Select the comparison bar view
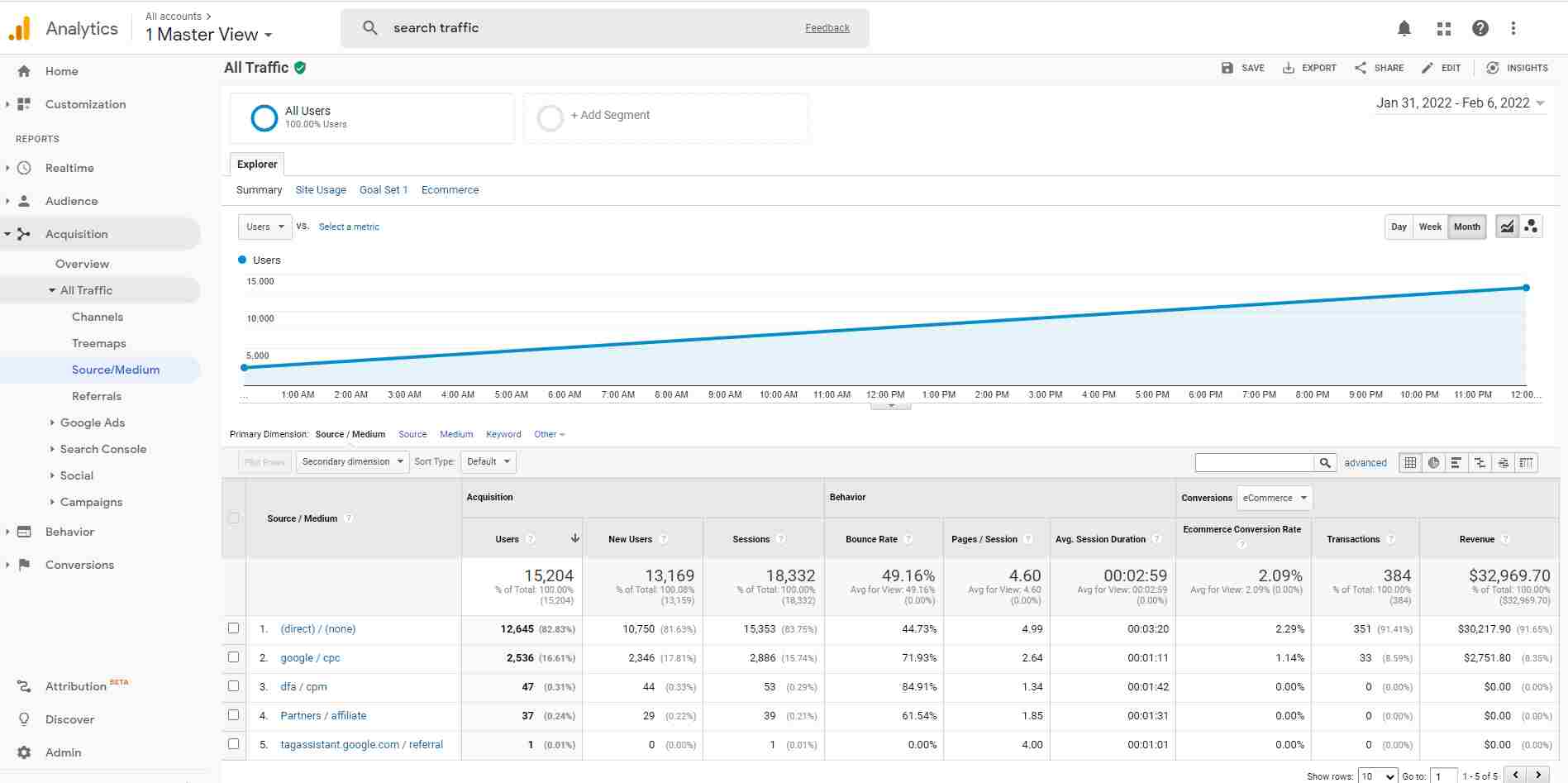This screenshot has width=1568, height=783. tap(1480, 462)
